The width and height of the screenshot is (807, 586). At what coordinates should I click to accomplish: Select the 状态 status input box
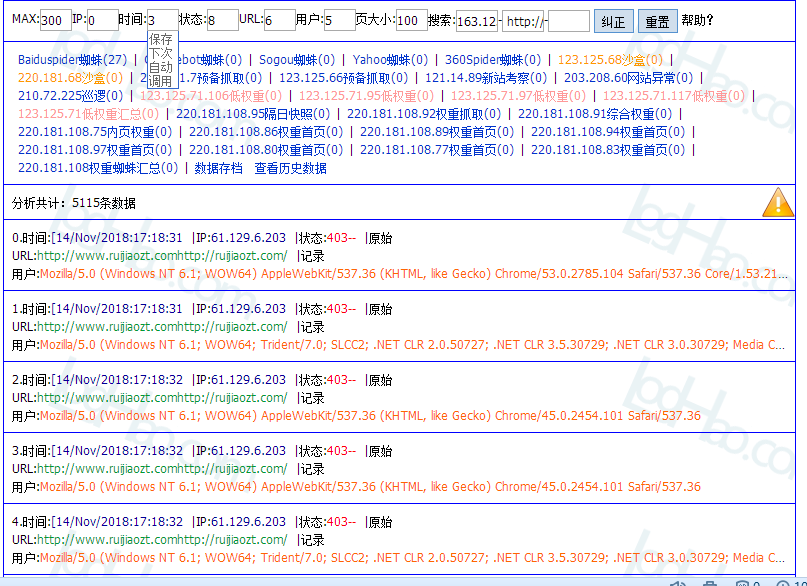222,20
